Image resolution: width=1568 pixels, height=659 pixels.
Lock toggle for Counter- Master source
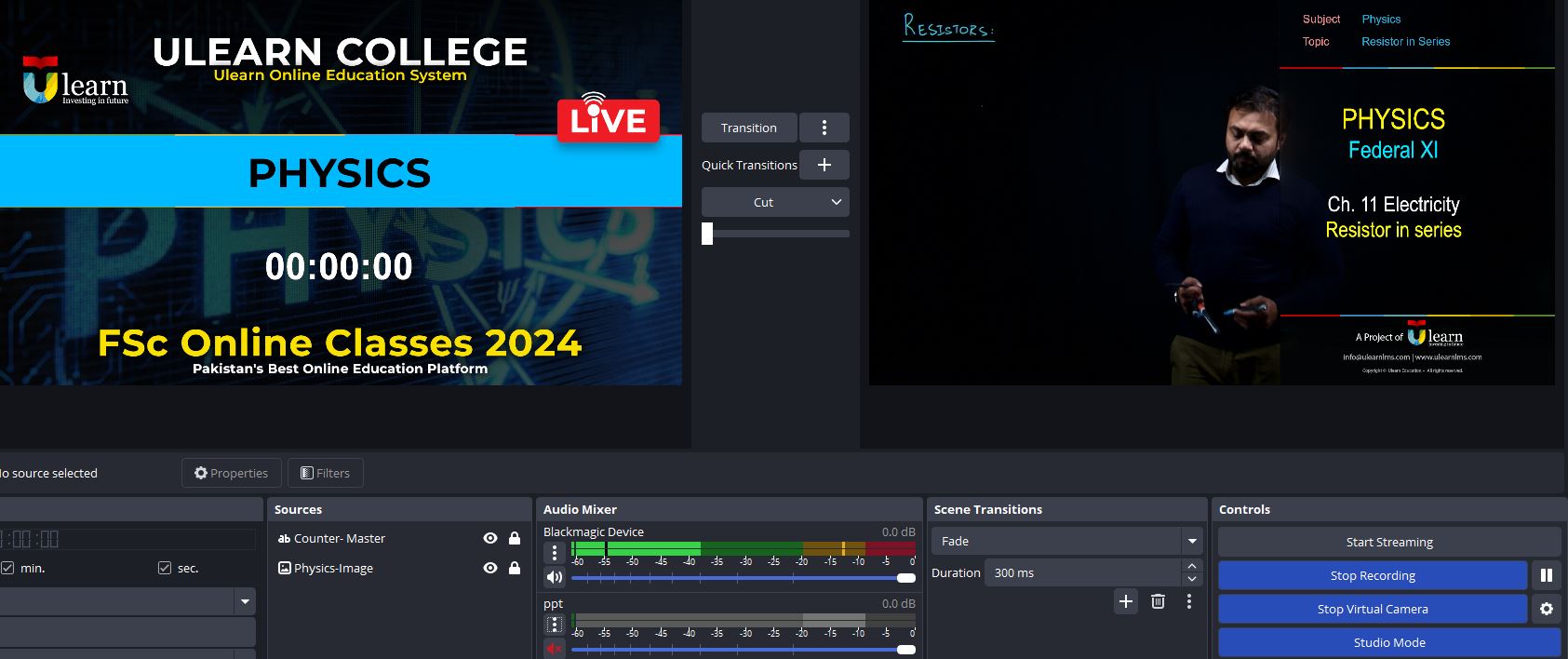[x=515, y=538]
